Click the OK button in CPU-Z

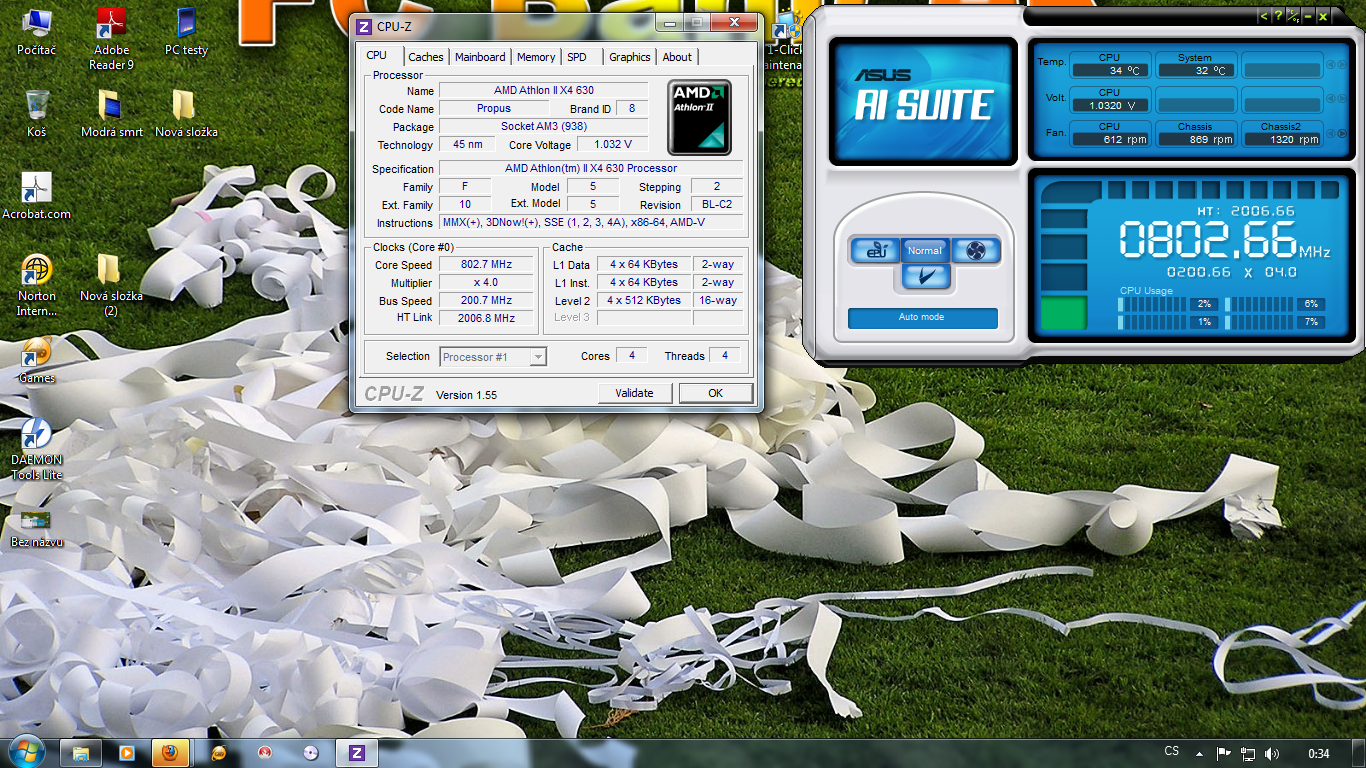(x=715, y=393)
